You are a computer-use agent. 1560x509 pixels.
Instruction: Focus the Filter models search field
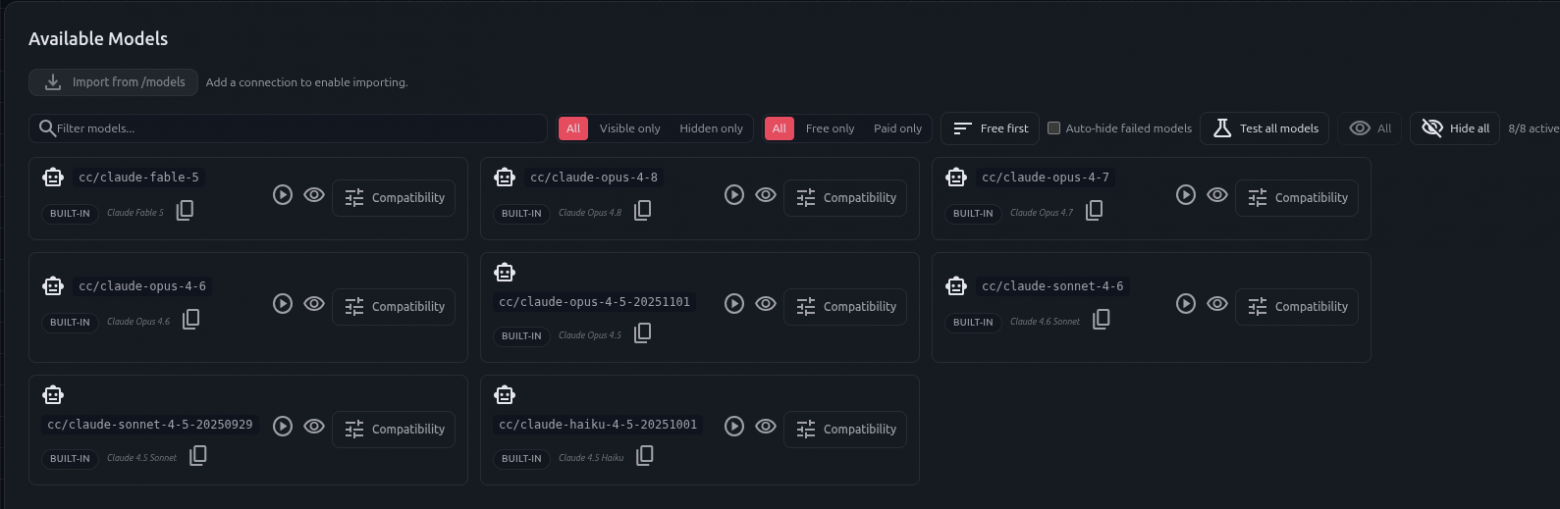[x=288, y=128]
